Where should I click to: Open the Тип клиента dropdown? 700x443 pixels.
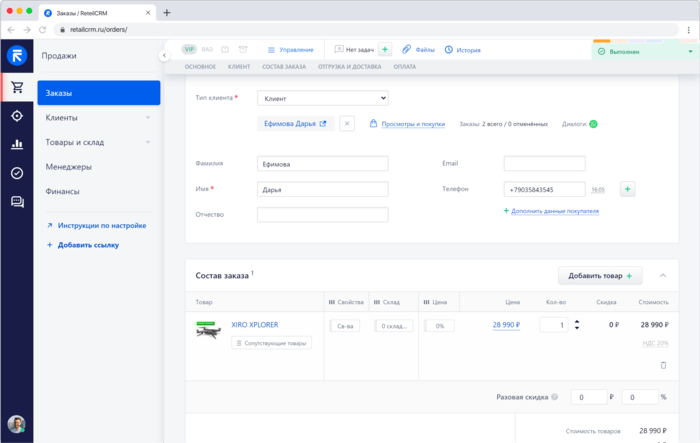(x=323, y=98)
